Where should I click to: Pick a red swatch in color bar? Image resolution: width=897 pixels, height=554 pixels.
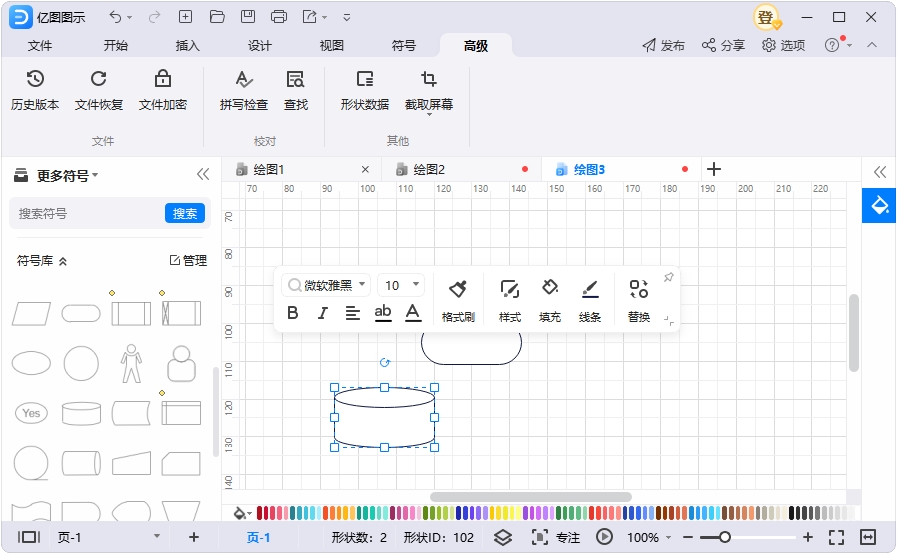[x=260, y=513]
